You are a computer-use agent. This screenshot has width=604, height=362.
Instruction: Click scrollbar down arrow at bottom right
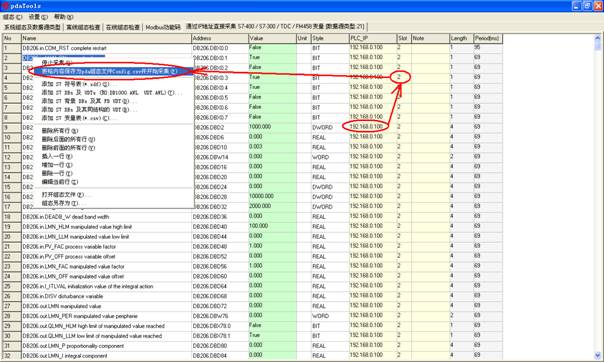pyautogui.click(x=597, y=355)
